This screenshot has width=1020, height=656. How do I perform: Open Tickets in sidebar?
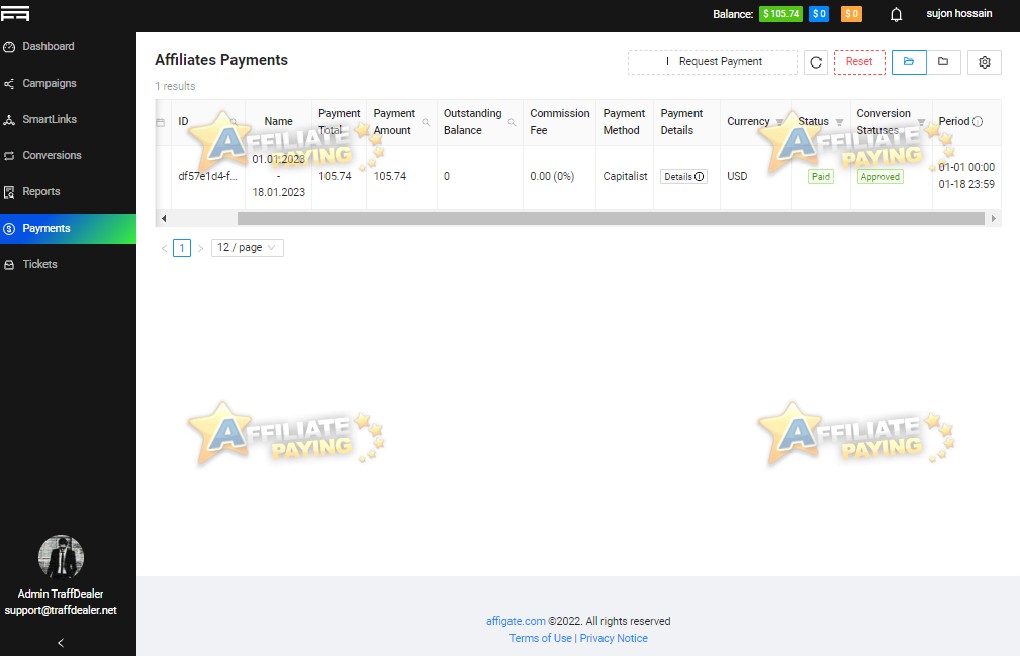click(68, 264)
